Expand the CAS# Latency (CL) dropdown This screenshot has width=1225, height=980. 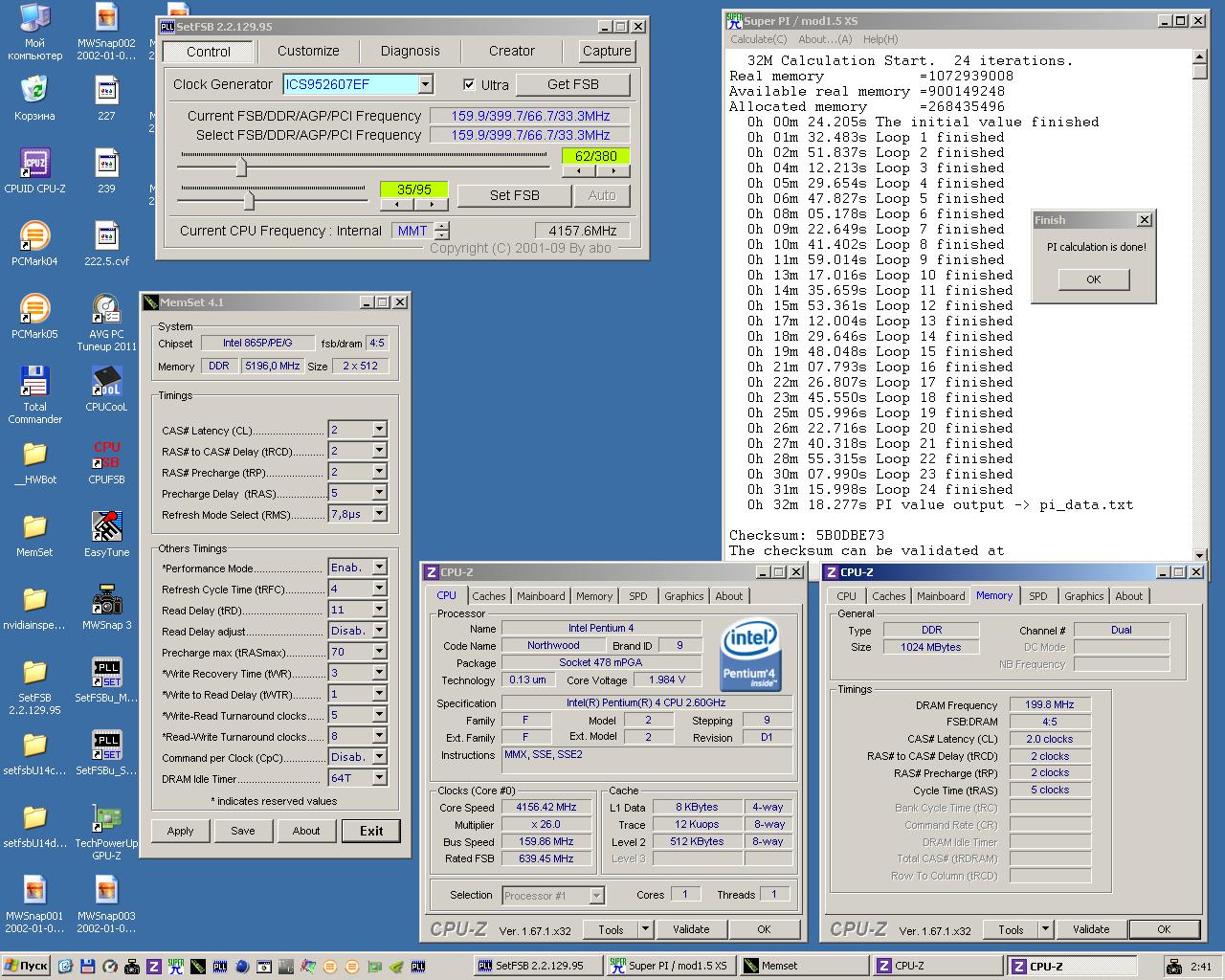pyautogui.click(x=379, y=430)
